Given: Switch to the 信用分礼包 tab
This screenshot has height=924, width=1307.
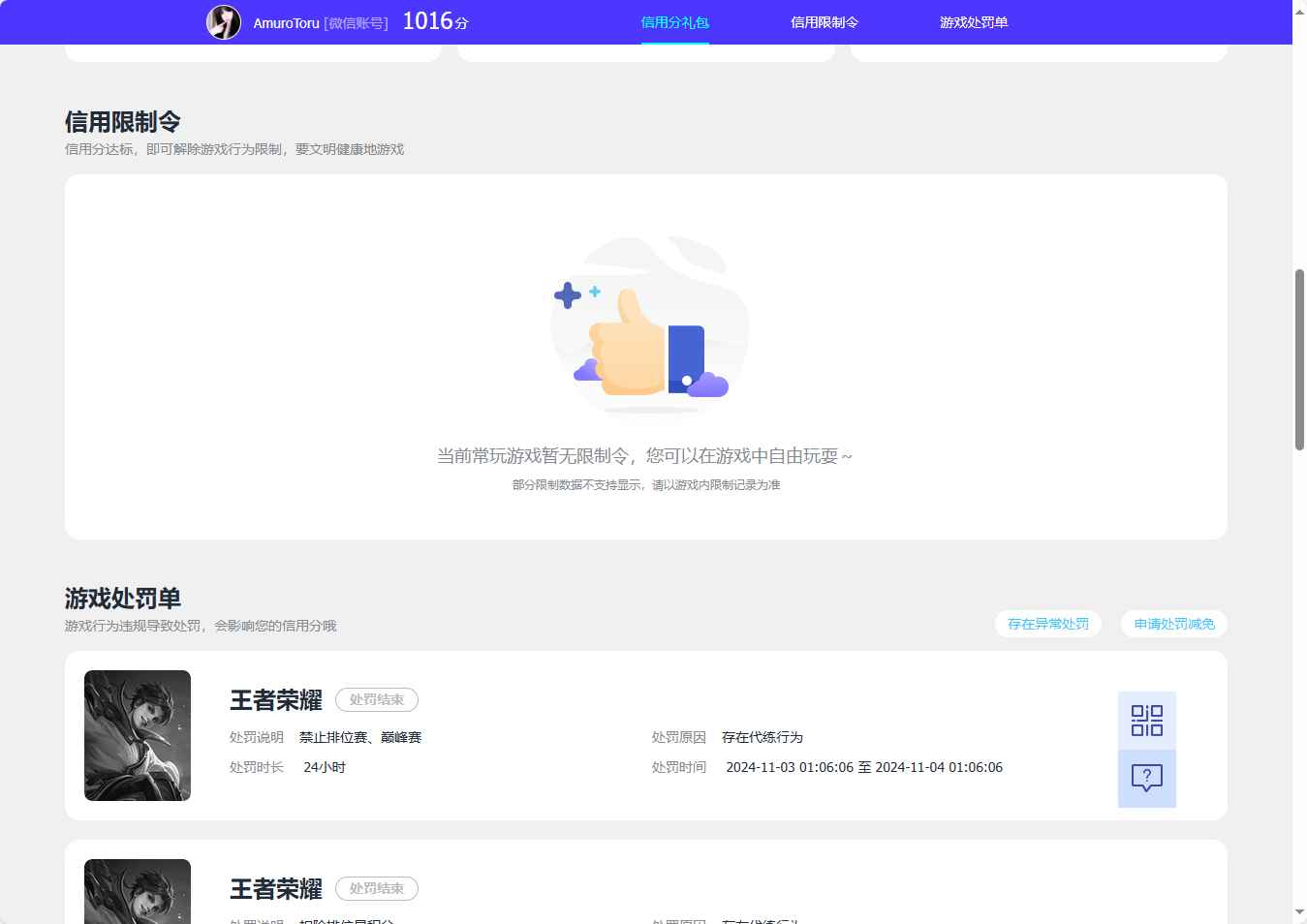Looking at the screenshot, I should click(x=675, y=22).
